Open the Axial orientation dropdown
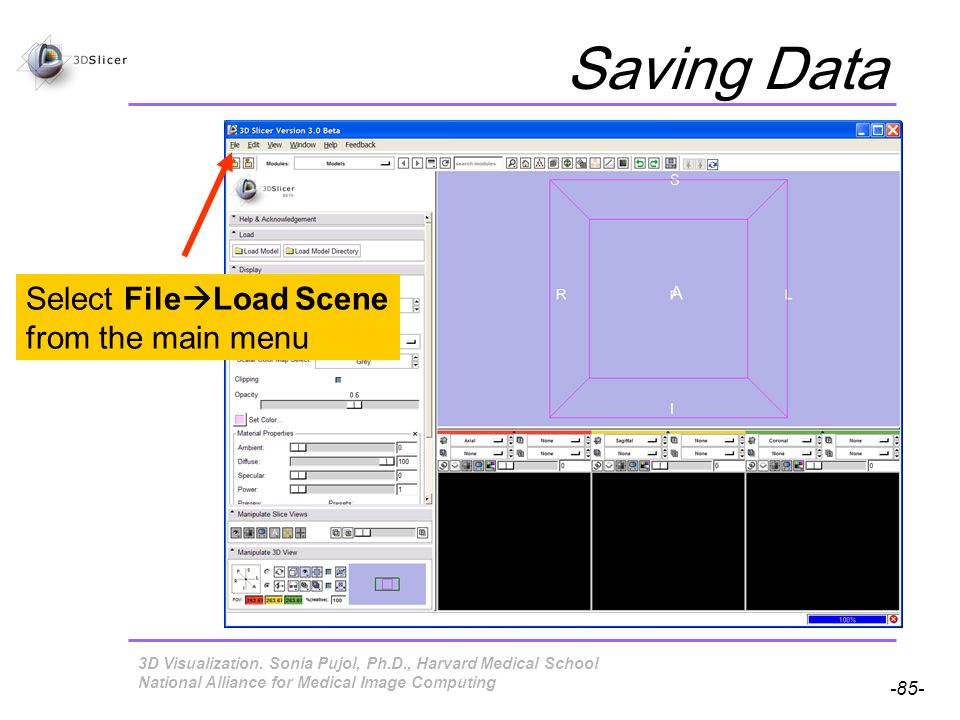Viewport: 960px width, 720px height. pyautogui.click(x=478, y=440)
